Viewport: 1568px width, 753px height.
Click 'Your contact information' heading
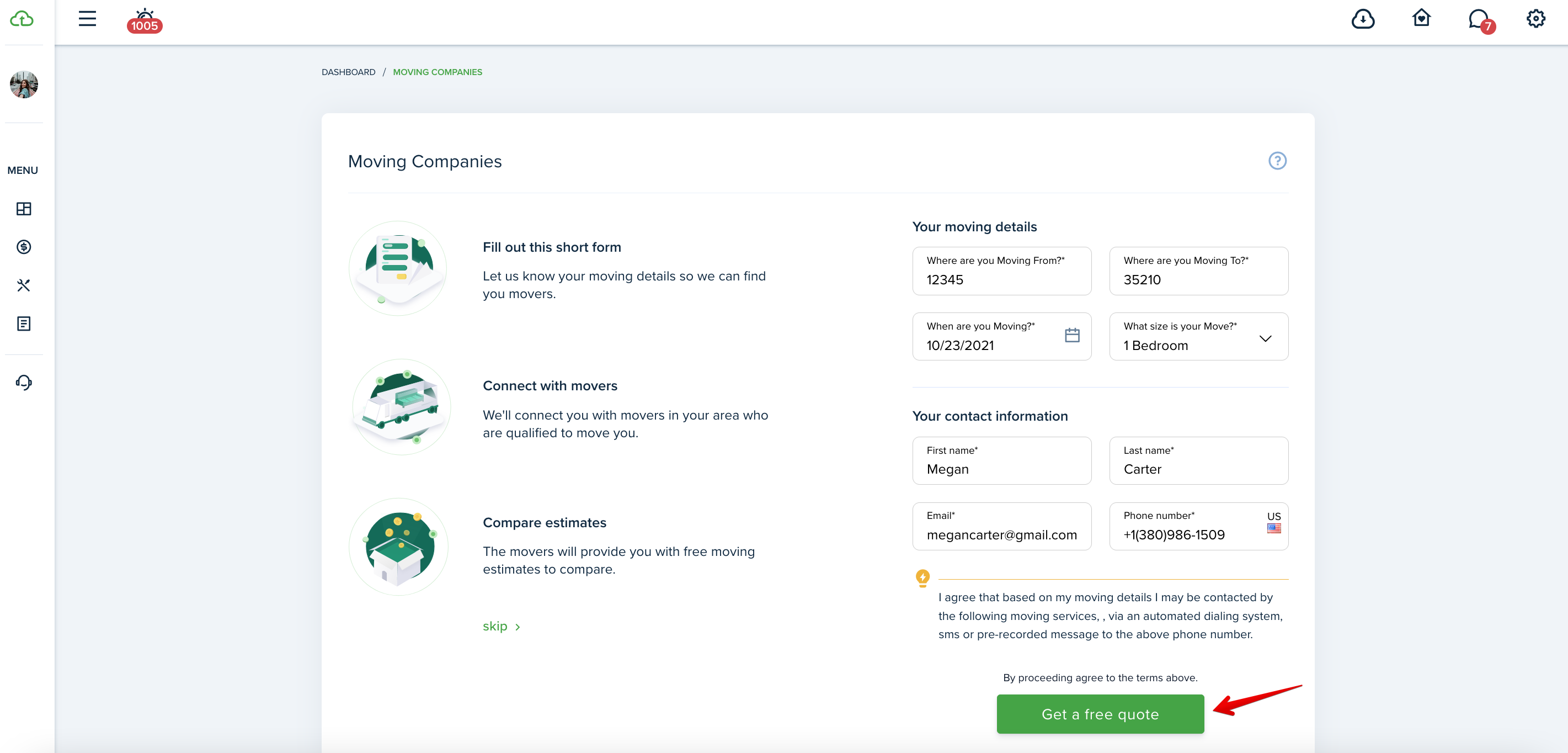click(990, 416)
